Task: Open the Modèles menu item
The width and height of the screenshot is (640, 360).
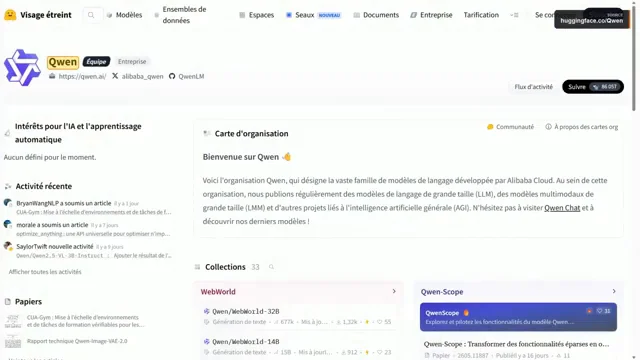Action: point(124,15)
